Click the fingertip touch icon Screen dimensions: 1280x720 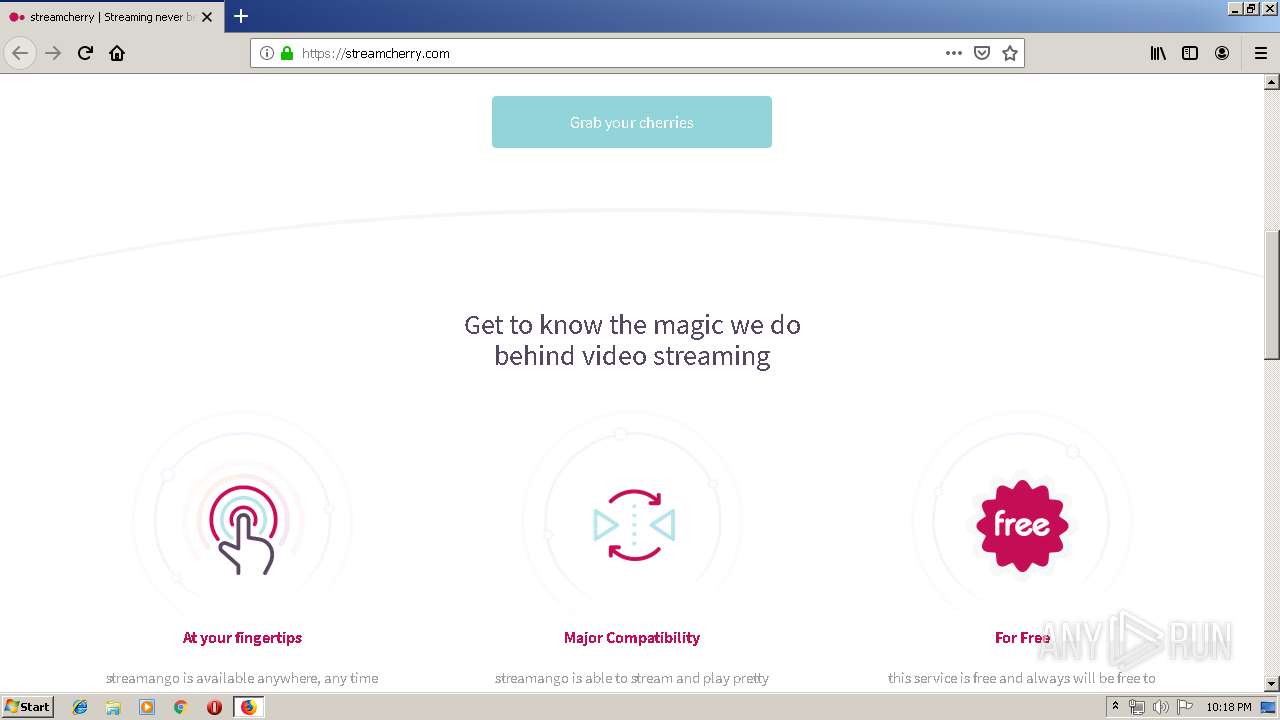pyautogui.click(x=243, y=530)
